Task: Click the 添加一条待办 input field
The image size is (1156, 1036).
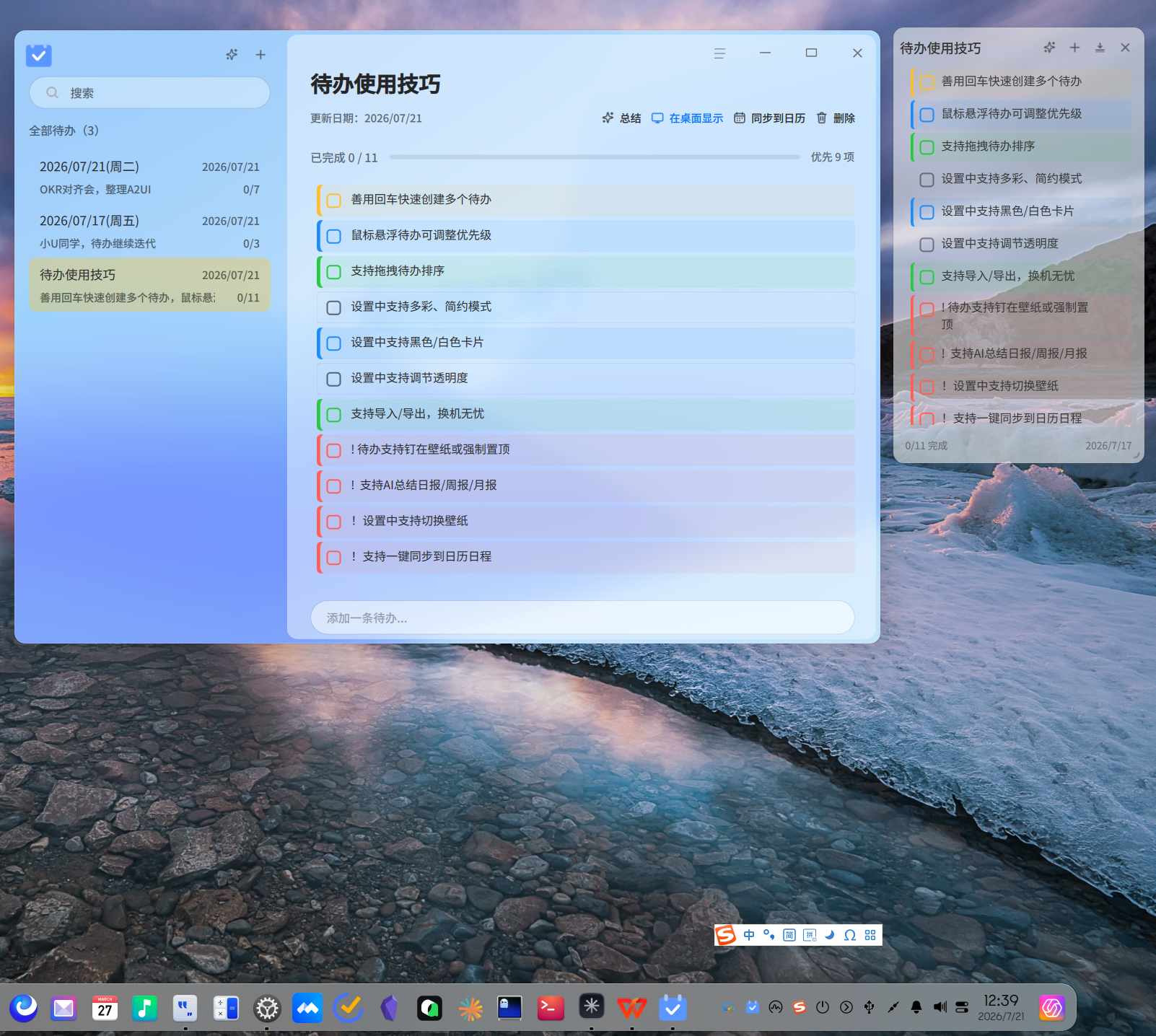Action: (x=582, y=618)
